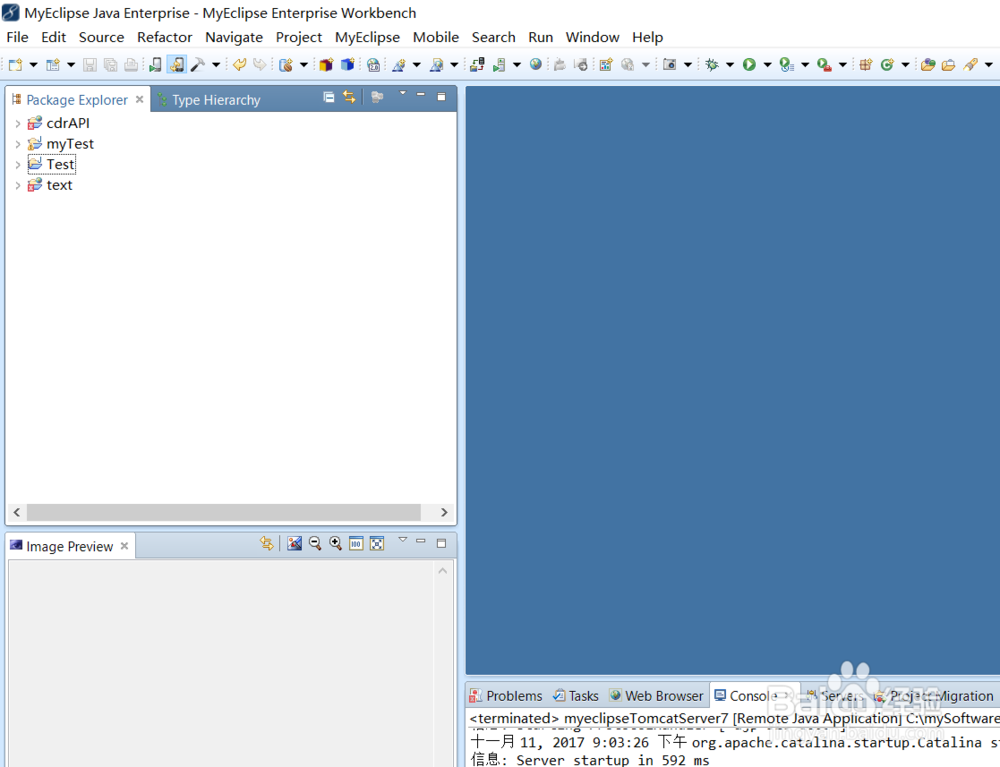Switch to the Type Hierarchy tab
Screen dimensions: 1000x767
209,100
